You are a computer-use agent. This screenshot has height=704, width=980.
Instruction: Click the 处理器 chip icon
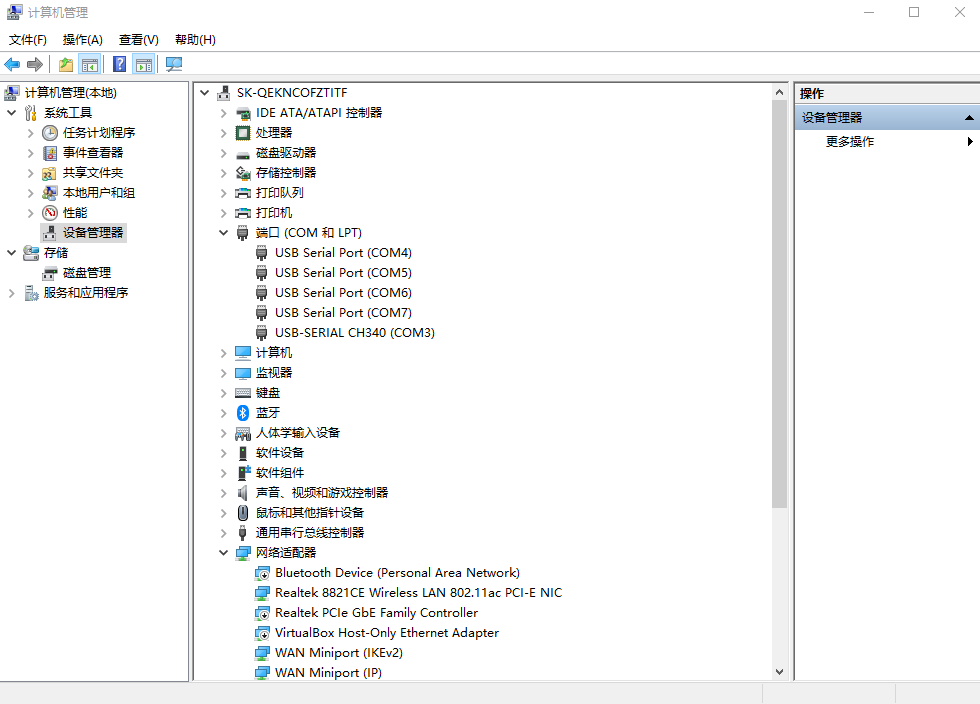tap(242, 133)
